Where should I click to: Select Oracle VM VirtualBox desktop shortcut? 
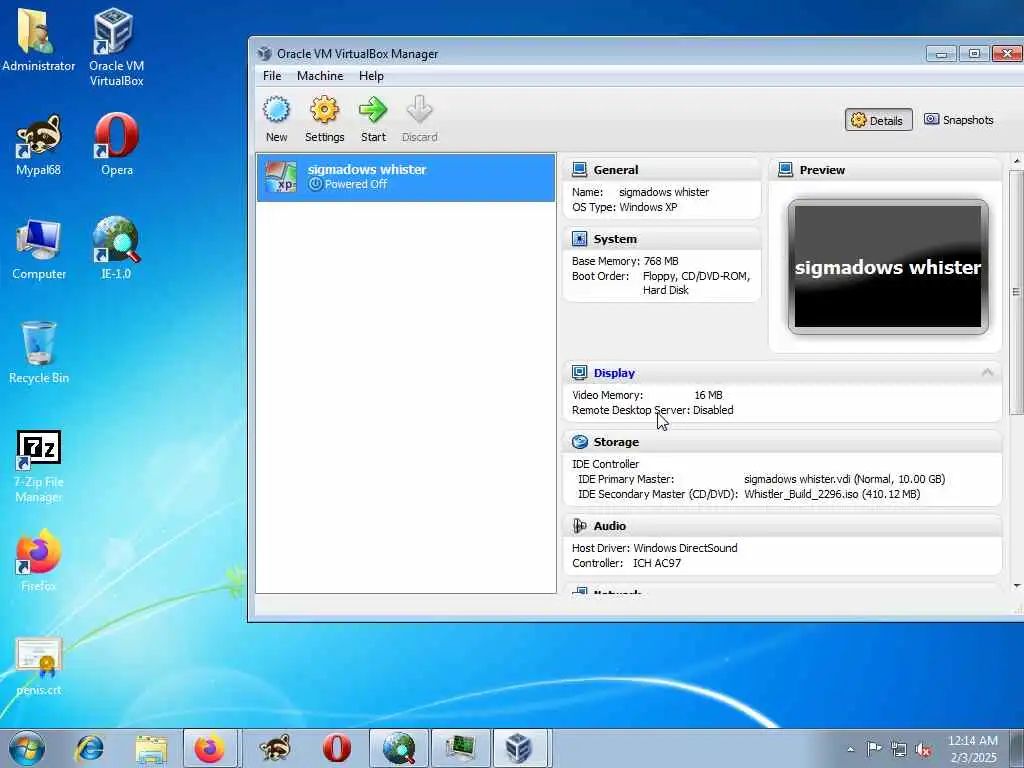pos(116,48)
